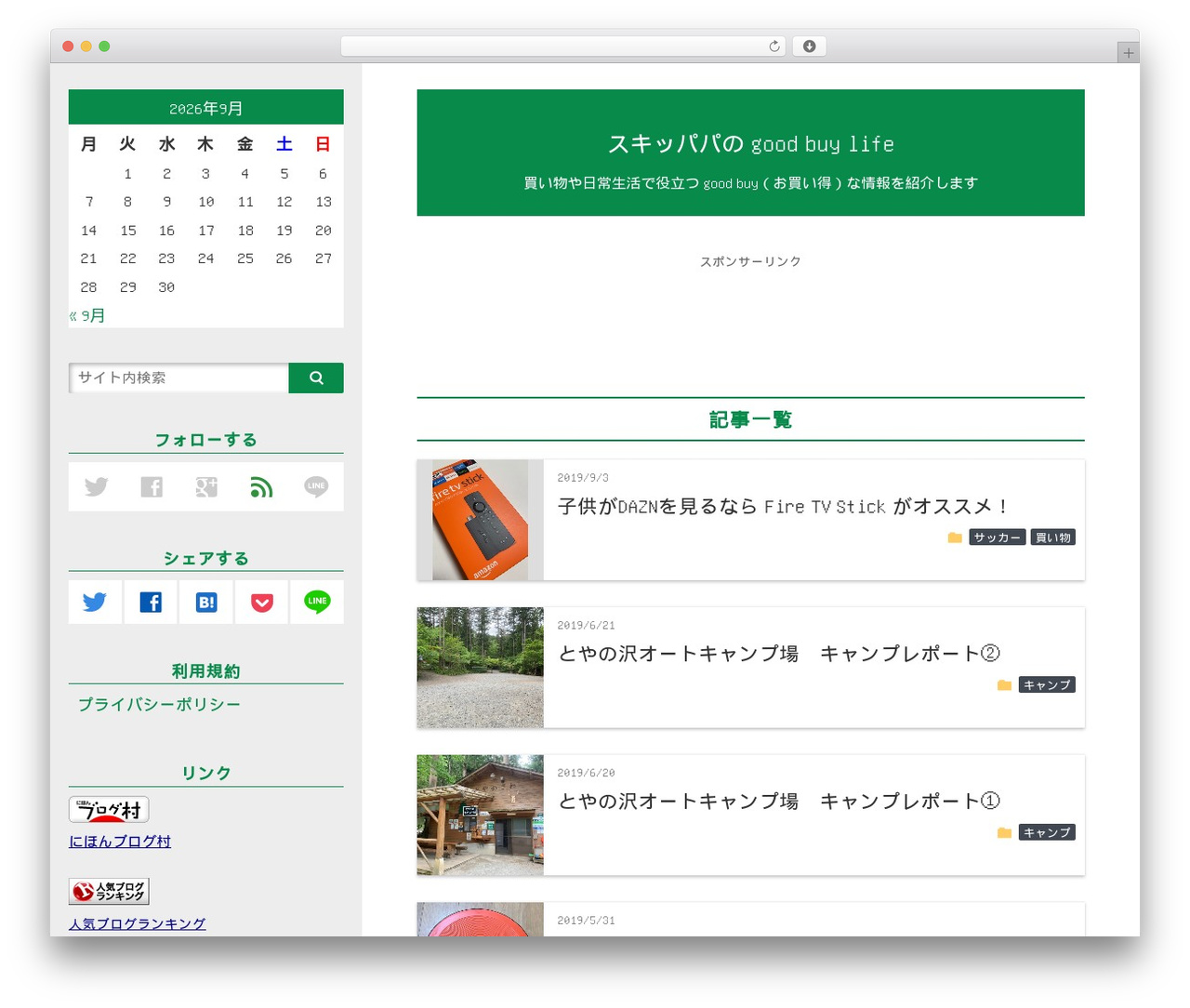Open the Twitter follow icon
Screen dimensions: 1190x1008
(x=96, y=486)
